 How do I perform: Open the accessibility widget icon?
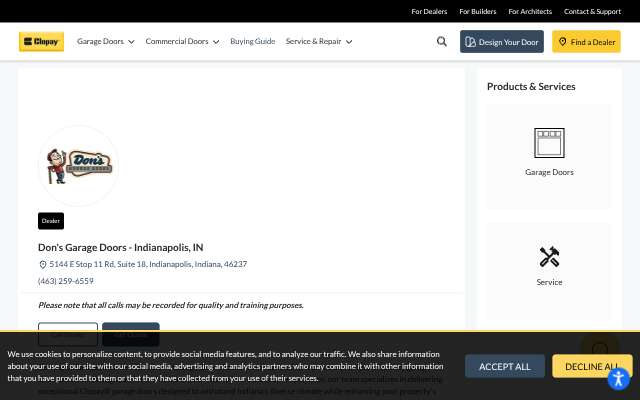coord(618,379)
